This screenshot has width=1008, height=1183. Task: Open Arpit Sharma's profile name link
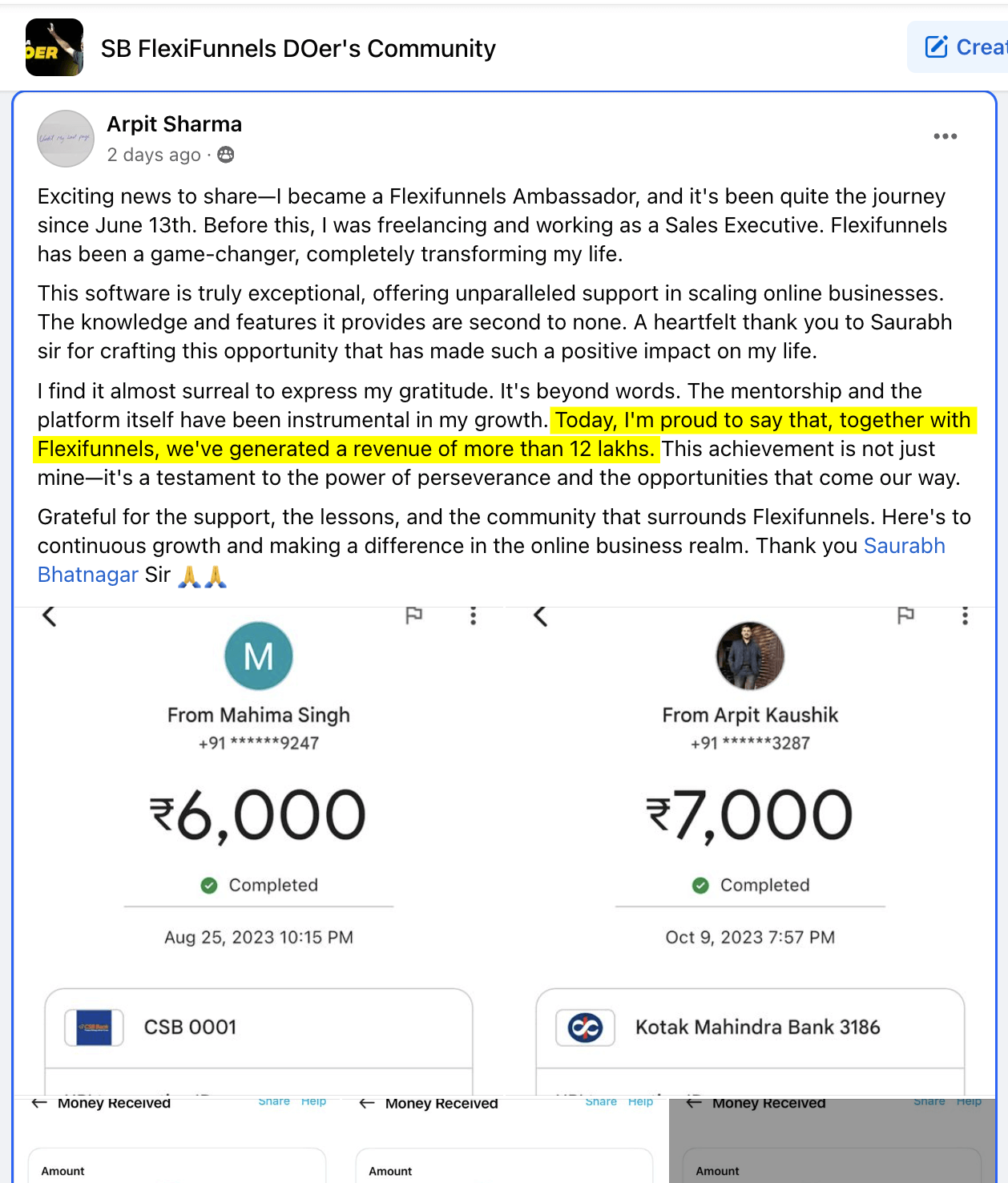[174, 124]
